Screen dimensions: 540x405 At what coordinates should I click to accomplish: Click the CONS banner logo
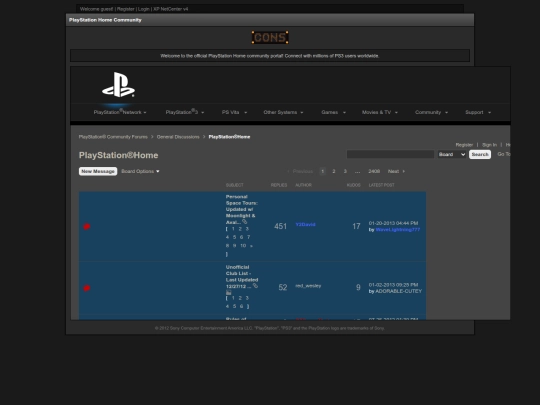(270, 37)
